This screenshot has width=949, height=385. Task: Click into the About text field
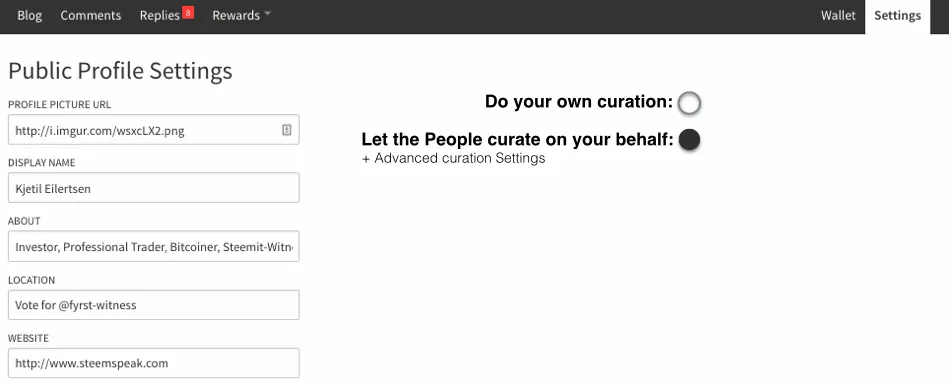pos(154,246)
